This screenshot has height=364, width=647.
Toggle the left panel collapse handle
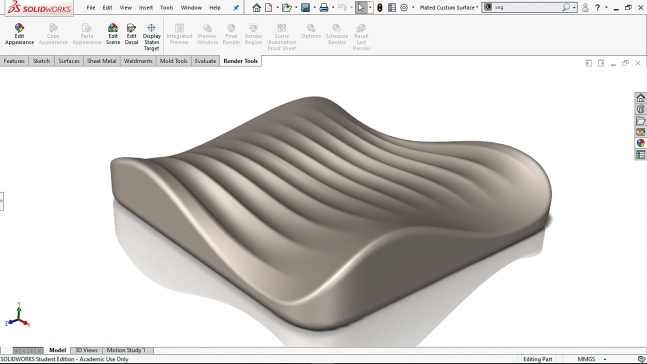click(x=2, y=201)
